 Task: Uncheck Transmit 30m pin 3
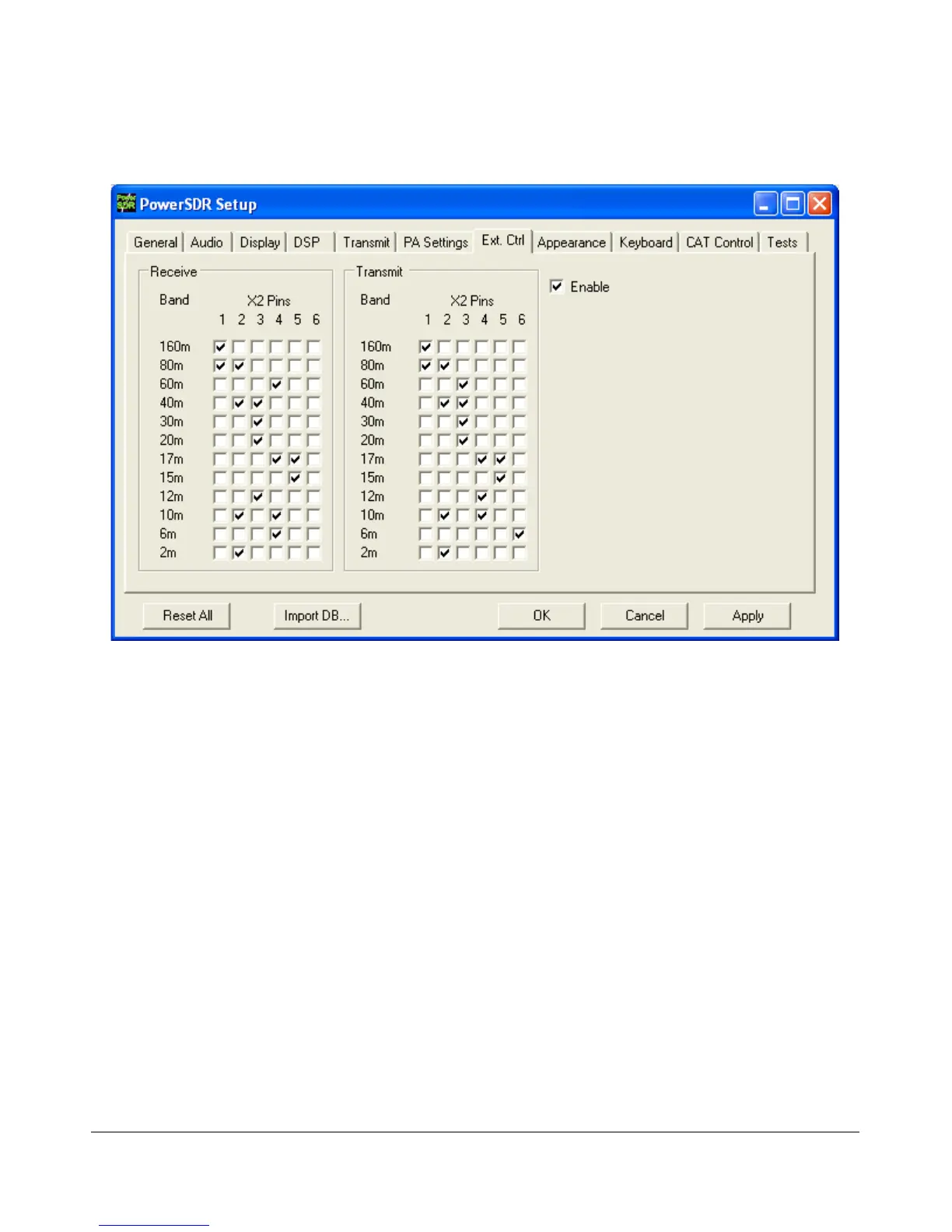463,422
